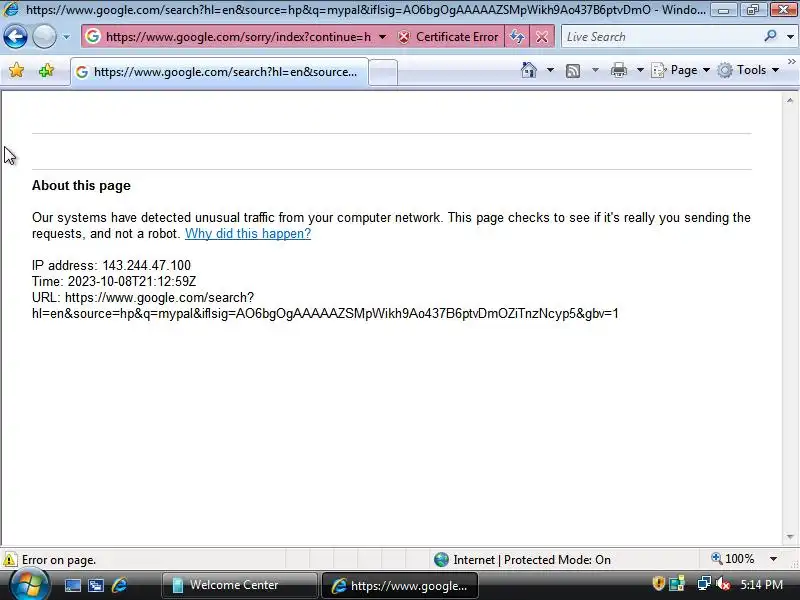The image size is (800, 600).
Task: Click 'Internet | Protected Mode: On' status text
Action: [x=532, y=560]
